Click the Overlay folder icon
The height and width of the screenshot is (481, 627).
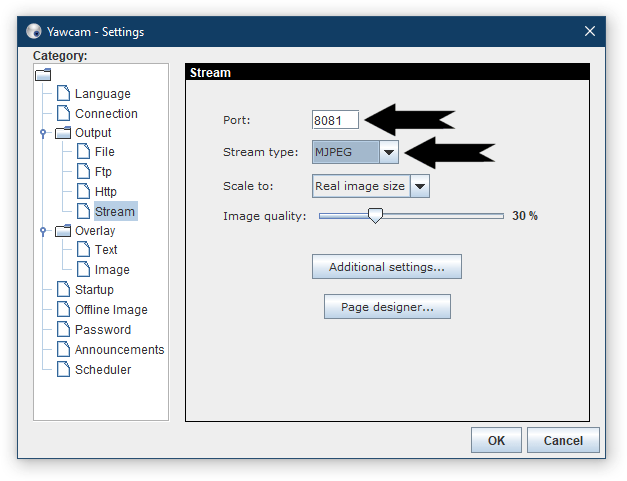[x=63, y=231]
